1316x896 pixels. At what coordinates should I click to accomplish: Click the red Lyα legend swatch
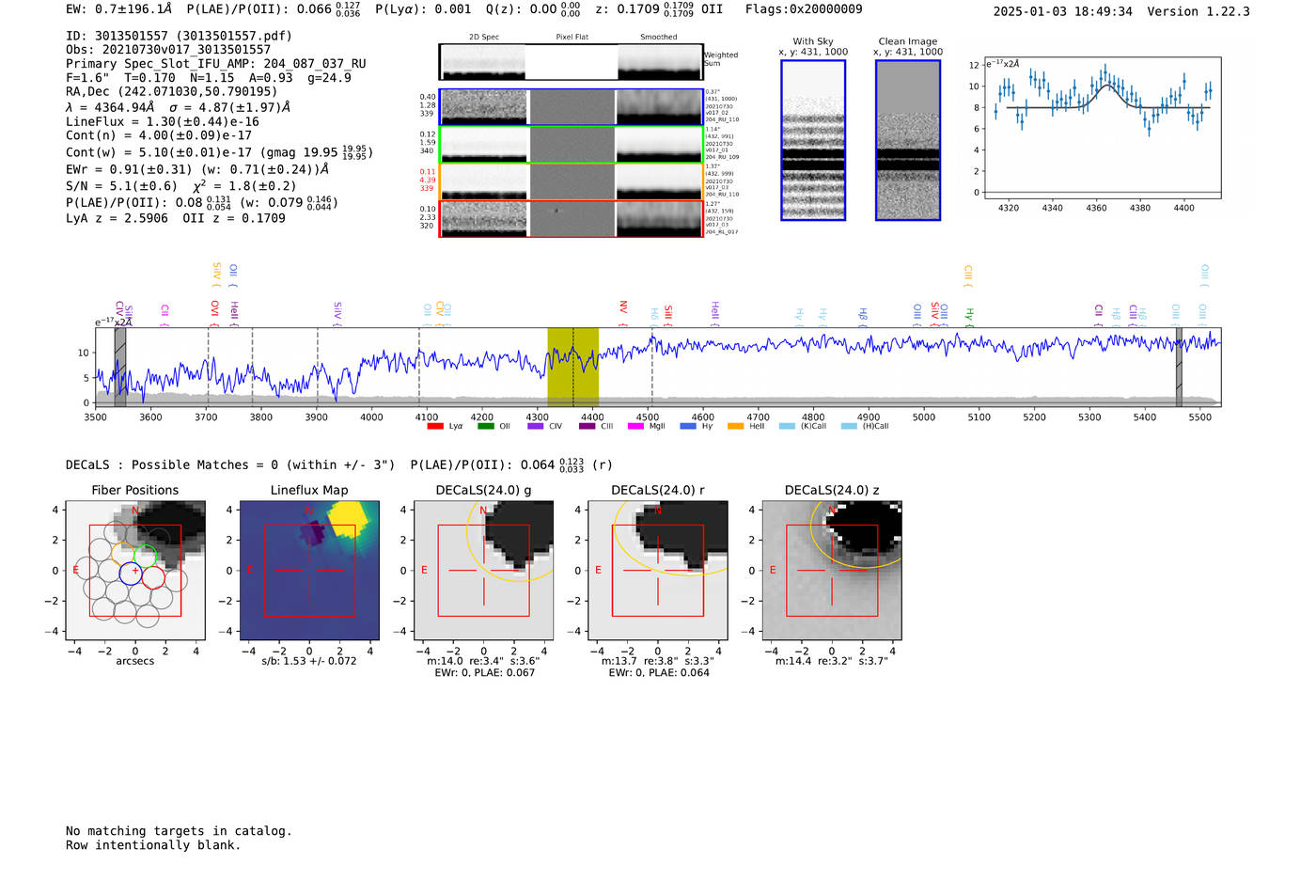pos(435,427)
